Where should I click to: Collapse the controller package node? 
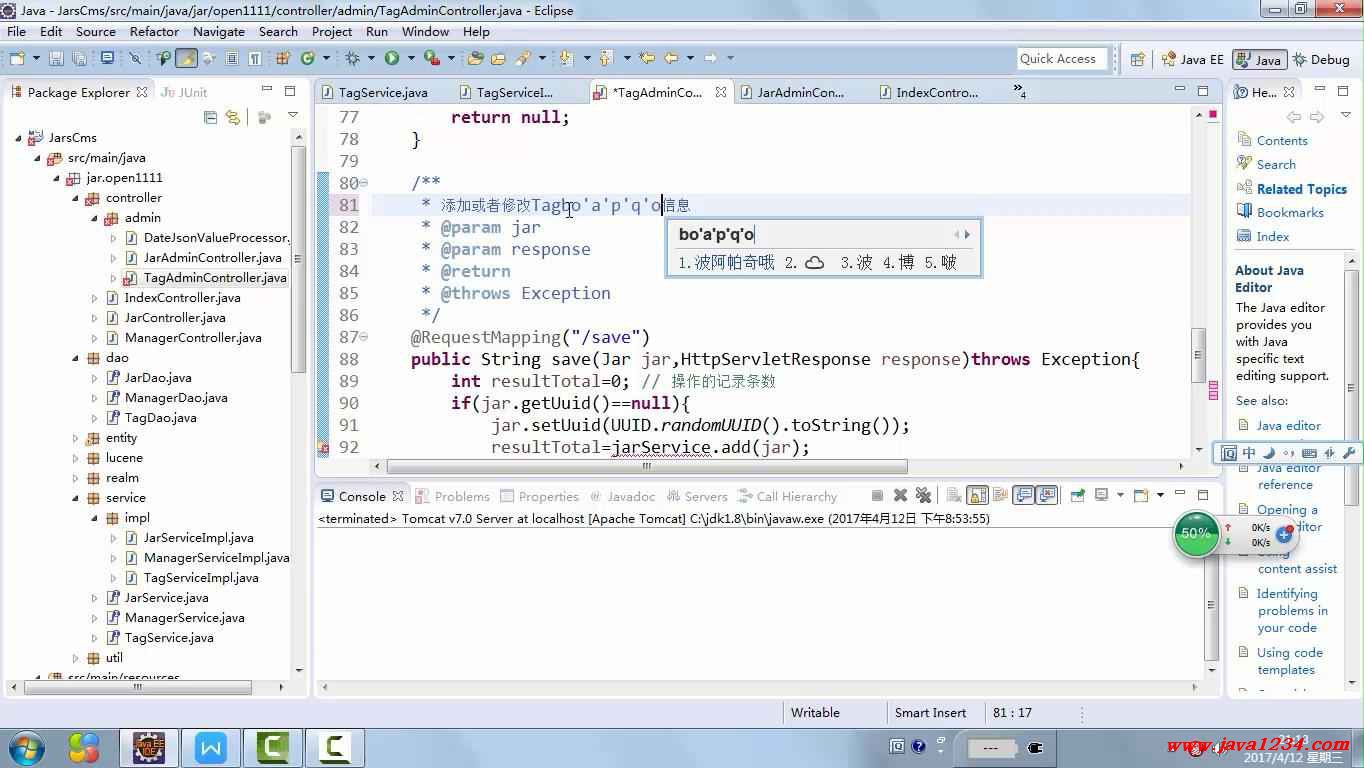(75, 198)
